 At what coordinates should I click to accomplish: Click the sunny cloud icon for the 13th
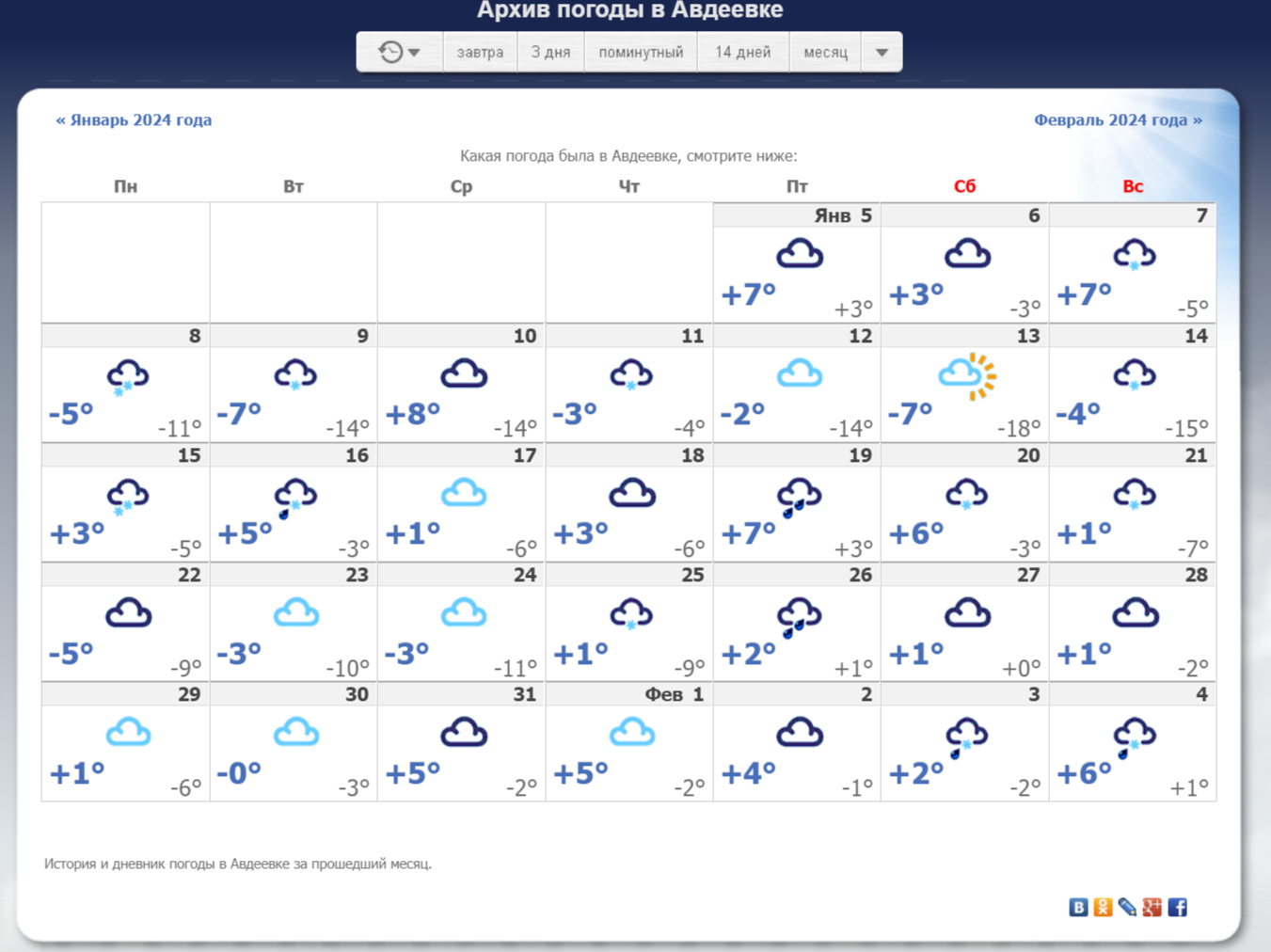pos(967,376)
